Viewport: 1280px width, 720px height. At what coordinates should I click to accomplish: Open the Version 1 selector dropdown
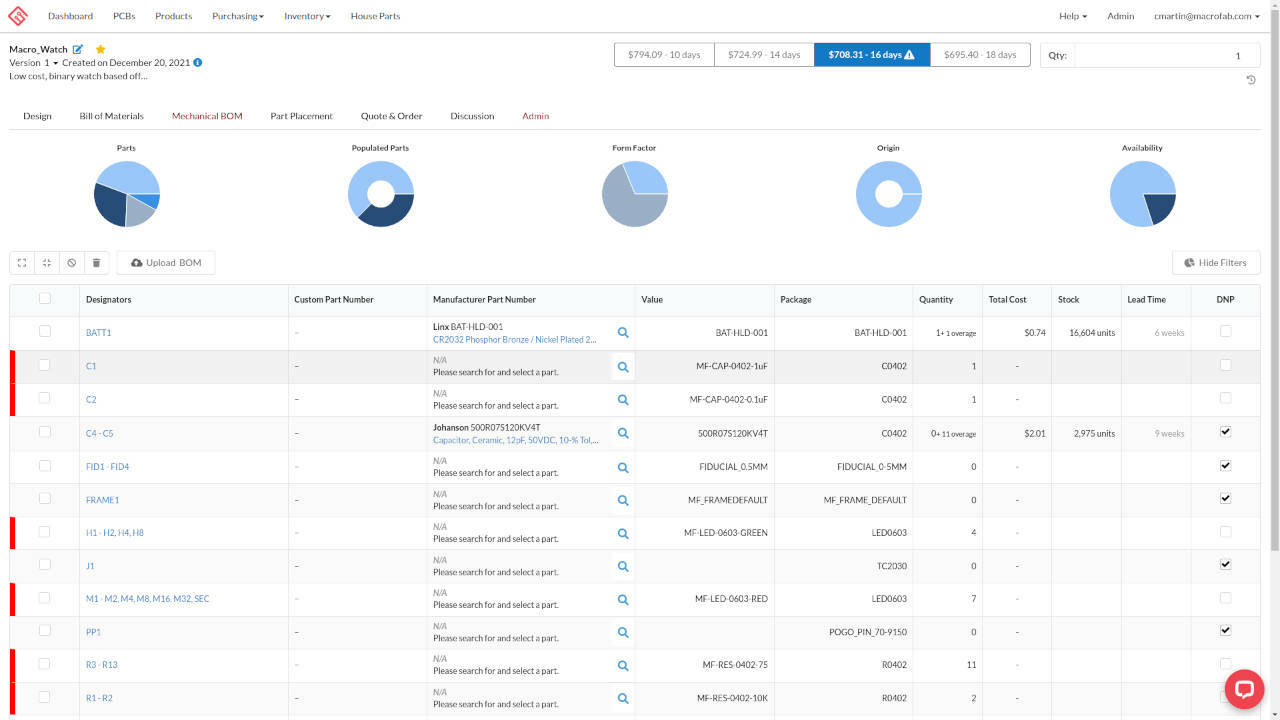click(x=34, y=63)
